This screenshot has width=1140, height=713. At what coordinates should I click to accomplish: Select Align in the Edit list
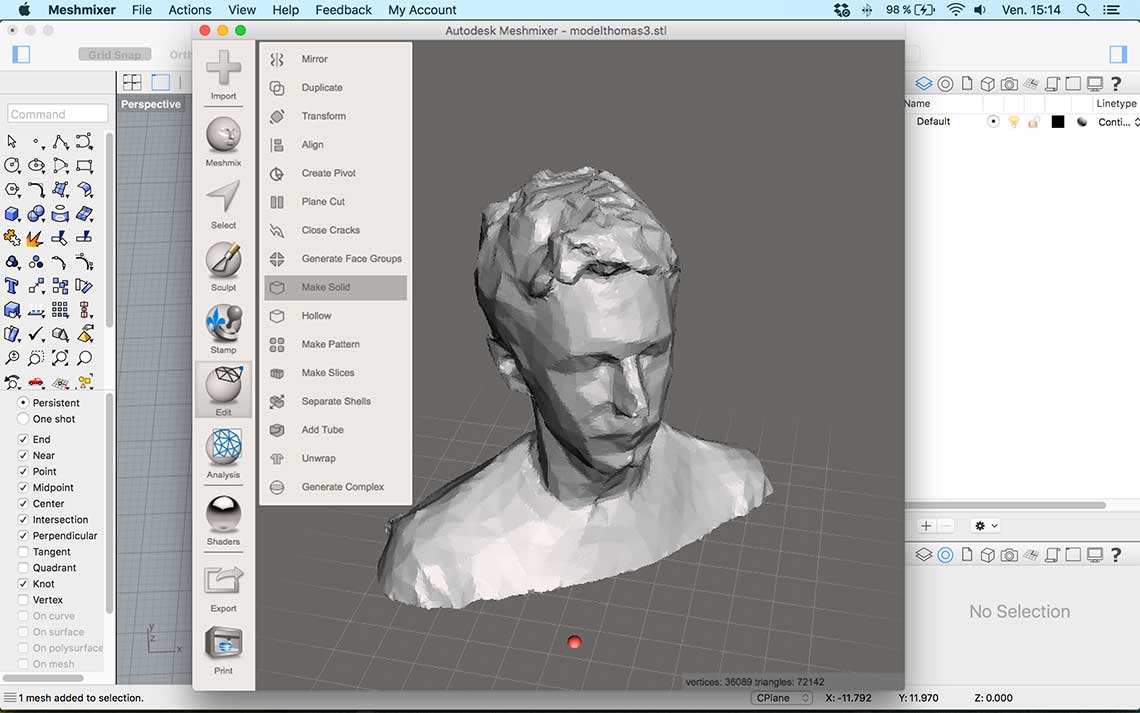335,145
